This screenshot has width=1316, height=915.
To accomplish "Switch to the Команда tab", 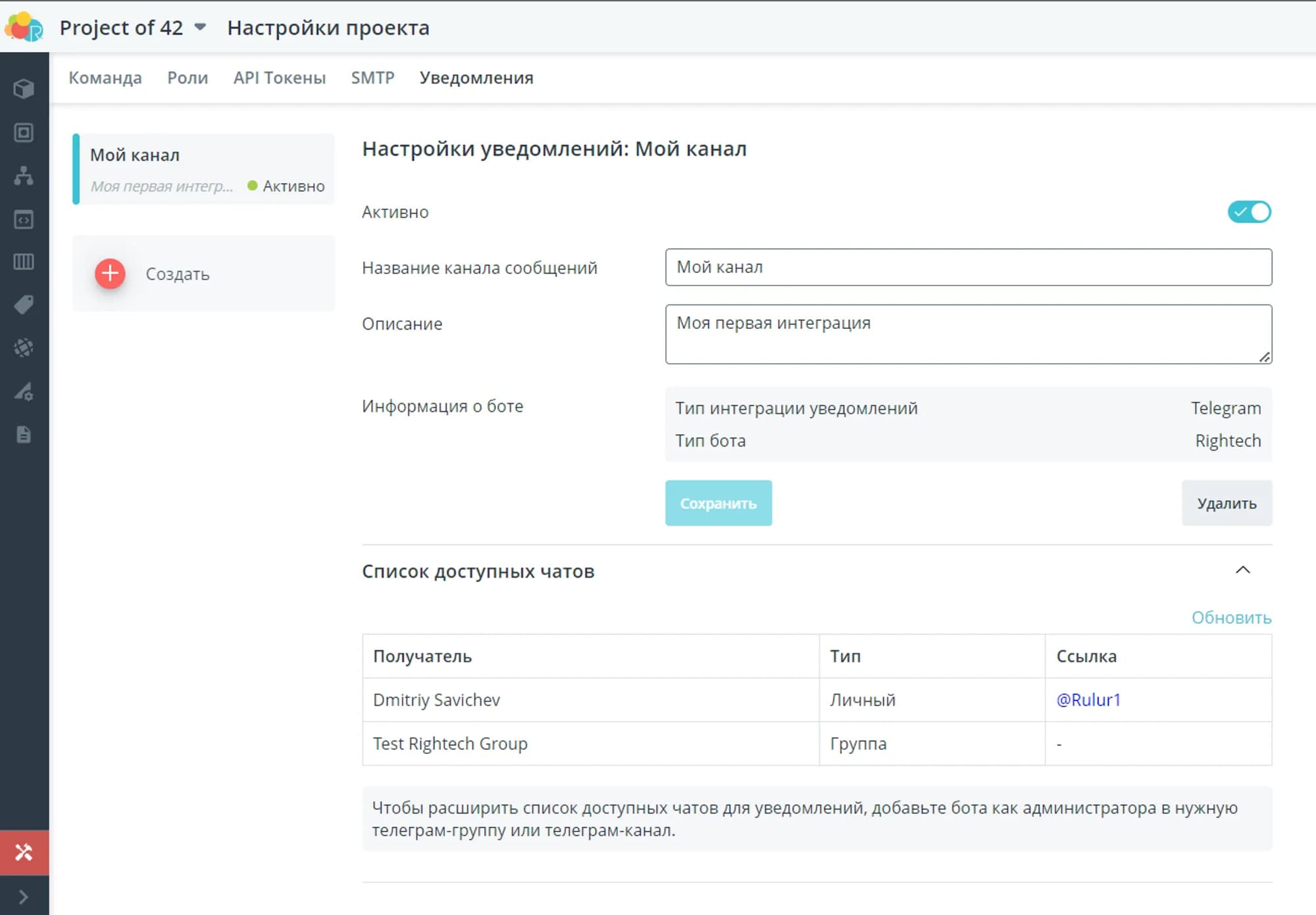I will pyautogui.click(x=105, y=78).
